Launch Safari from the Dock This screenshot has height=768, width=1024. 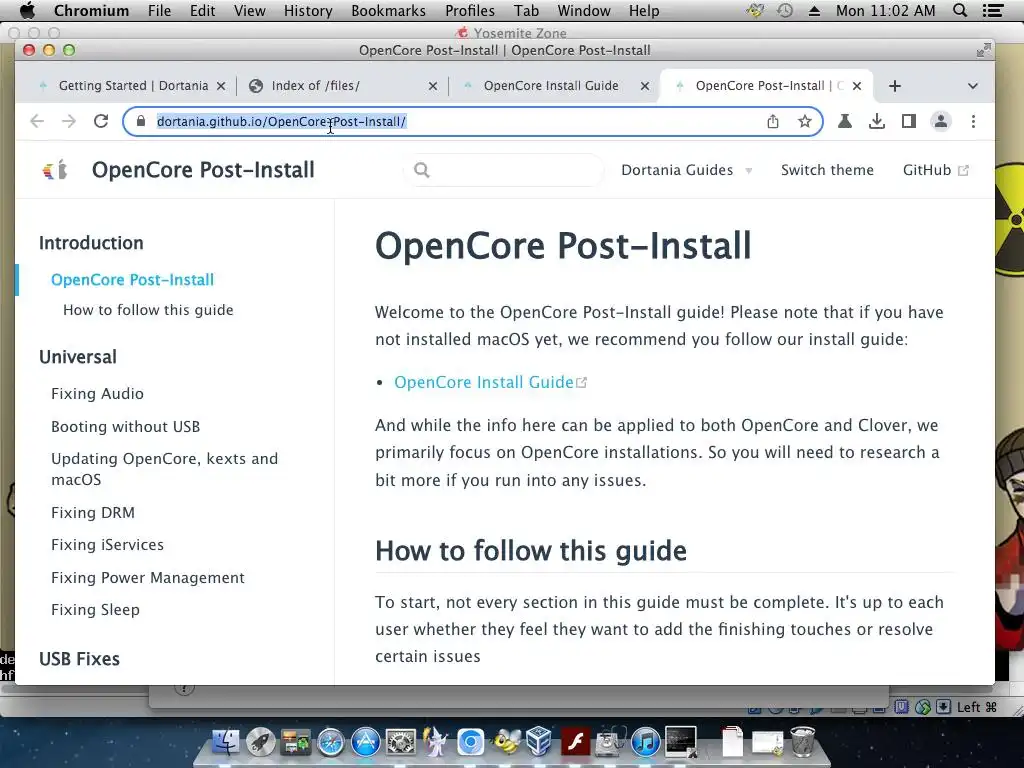[x=330, y=743]
